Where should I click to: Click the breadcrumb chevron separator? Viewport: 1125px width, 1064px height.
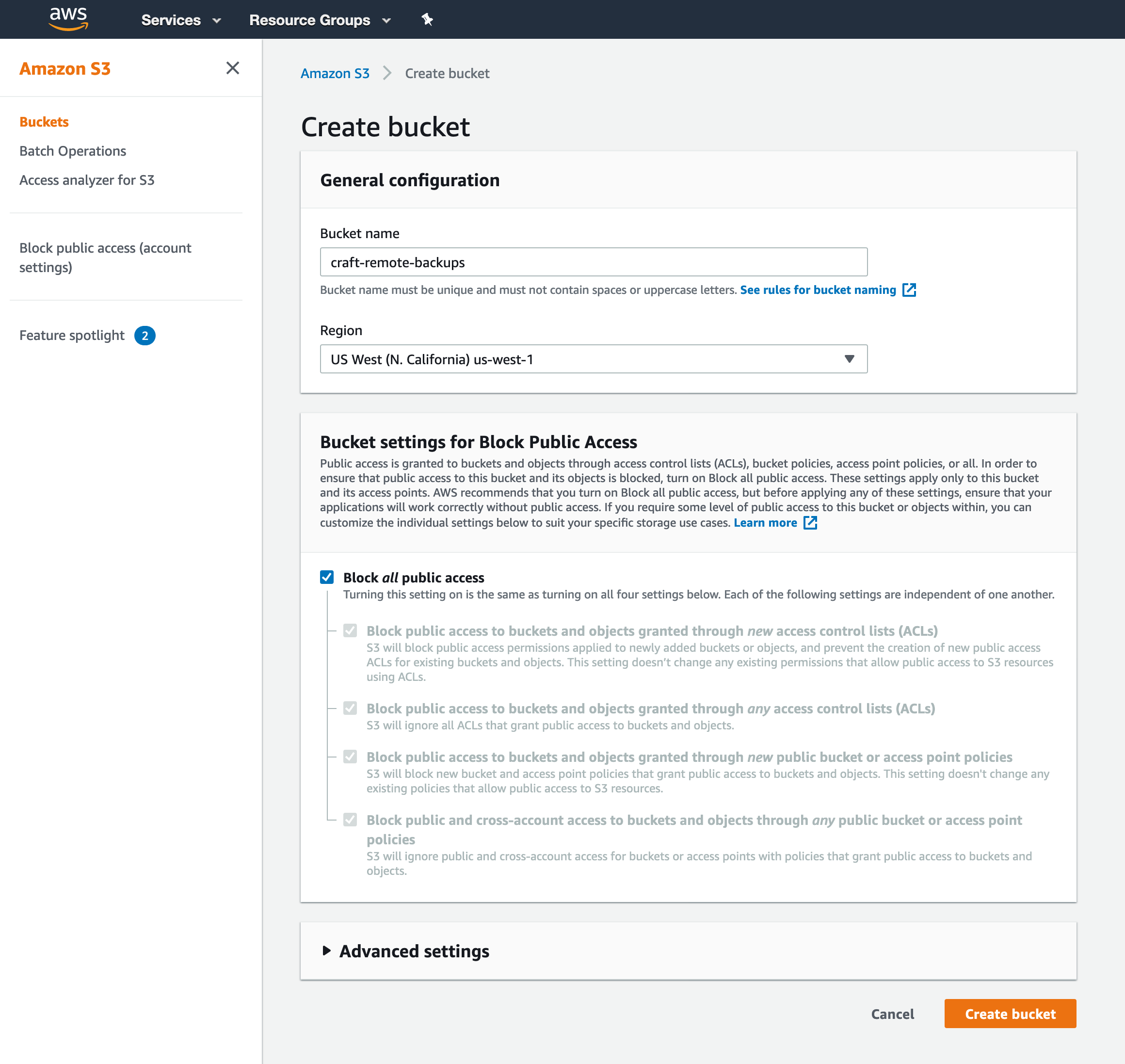click(x=387, y=73)
